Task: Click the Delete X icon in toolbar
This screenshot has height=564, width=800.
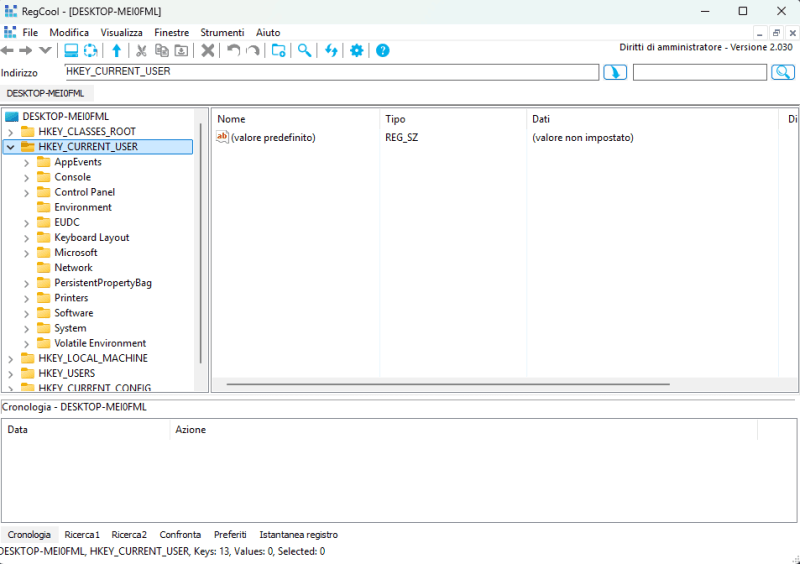Action: tap(208, 51)
